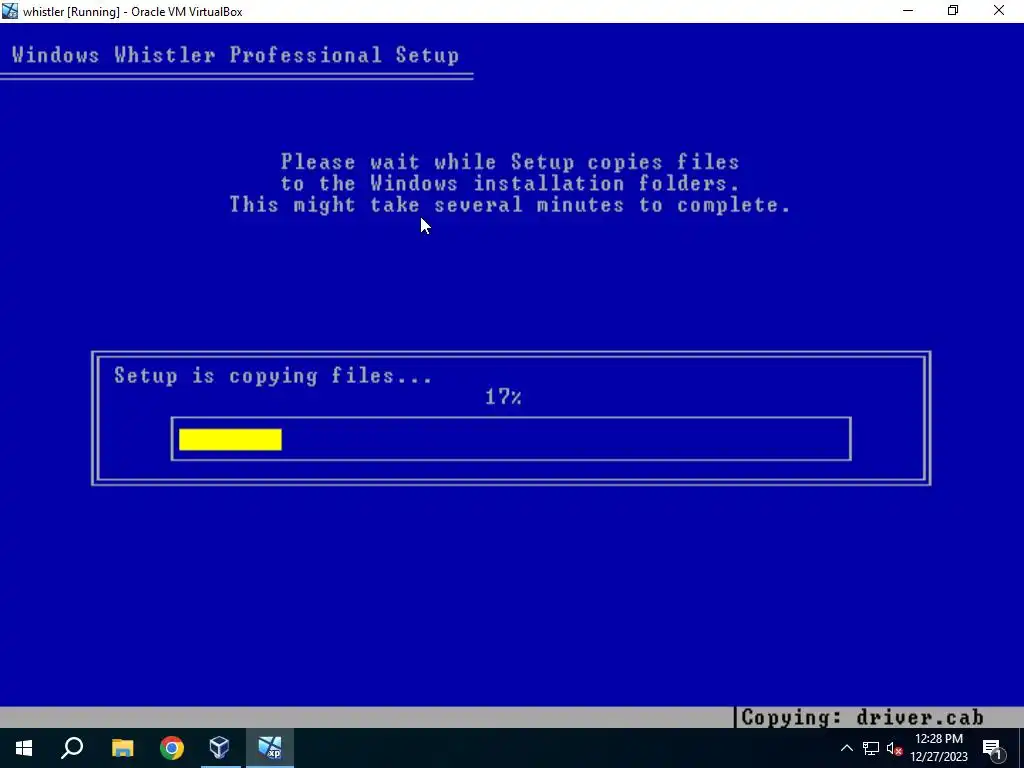This screenshot has width=1024, height=768.
Task: Minimize the whistler VirtualBox window
Action: [908, 11]
